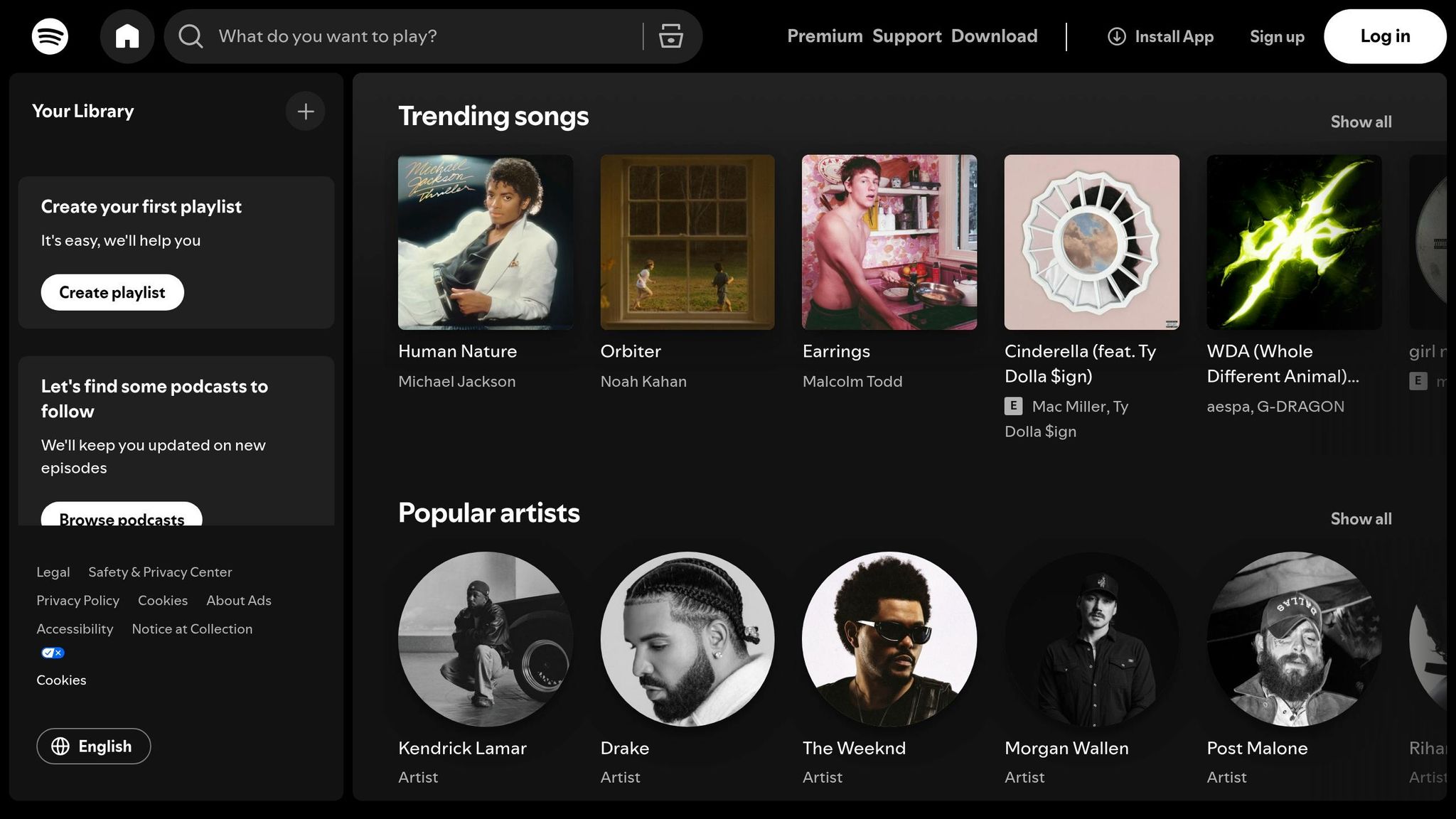
Task: Click 'Malcolm Todd' artist name
Action: pos(852,382)
